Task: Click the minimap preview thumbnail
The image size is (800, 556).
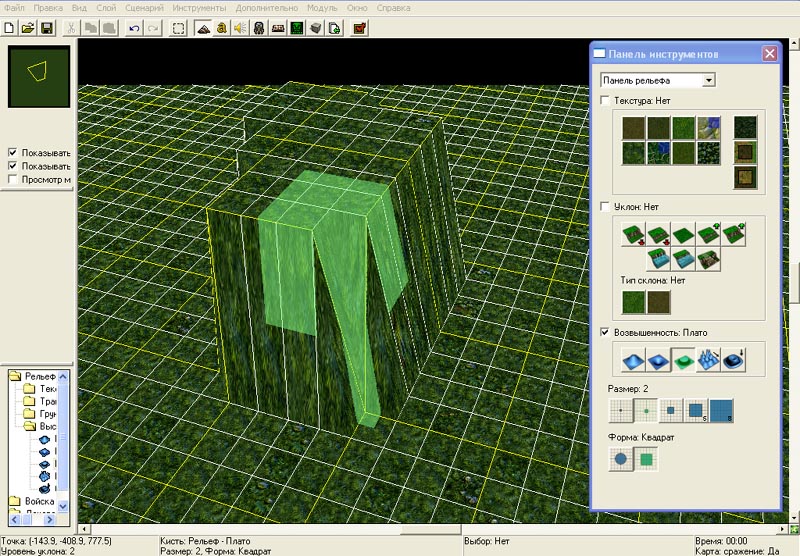Action: pos(39,74)
